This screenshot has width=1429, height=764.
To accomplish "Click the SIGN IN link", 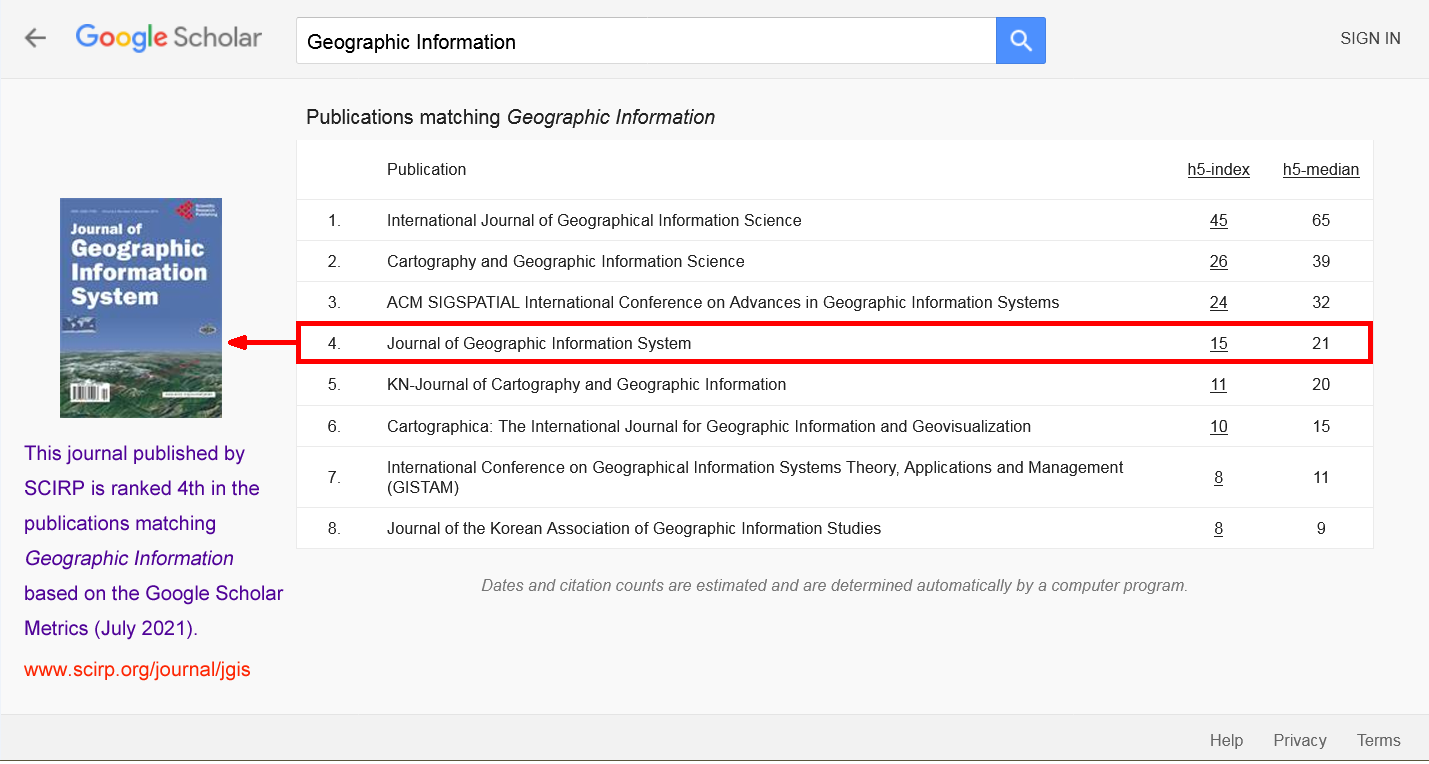I will (1370, 39).
